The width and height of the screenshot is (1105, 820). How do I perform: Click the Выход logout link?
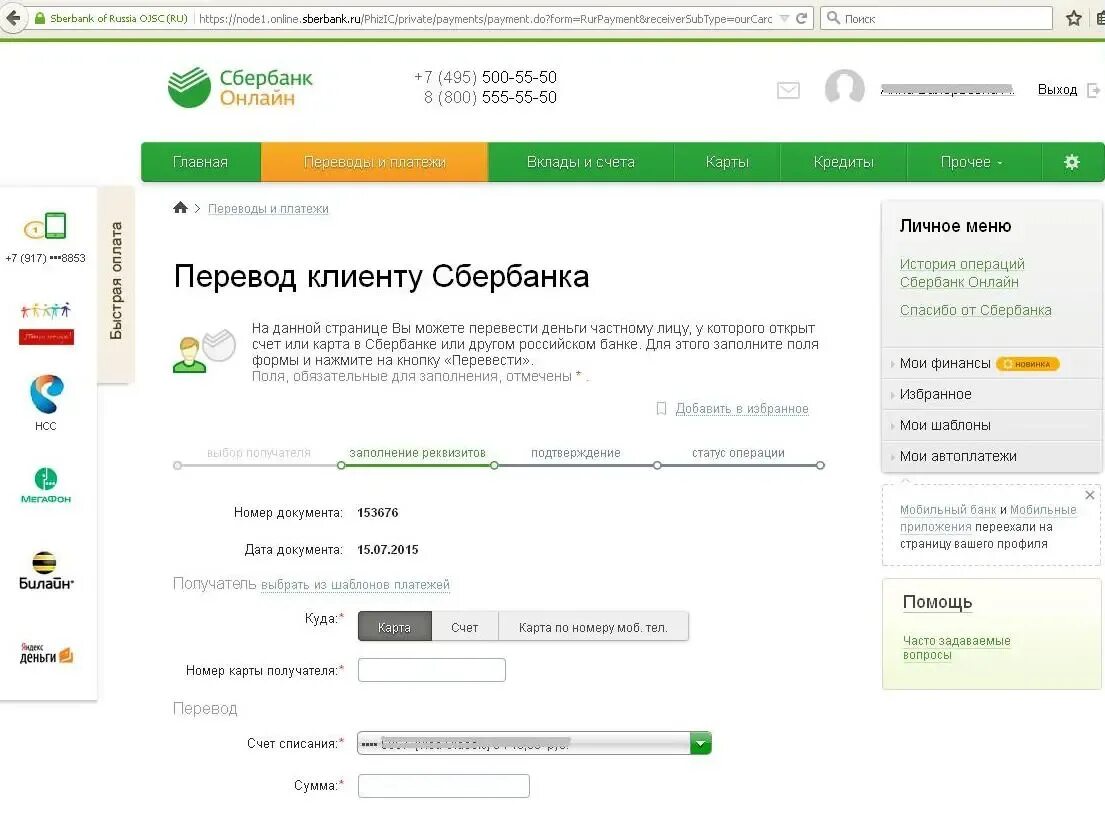pyautogui.click(x=1058, y=89)
